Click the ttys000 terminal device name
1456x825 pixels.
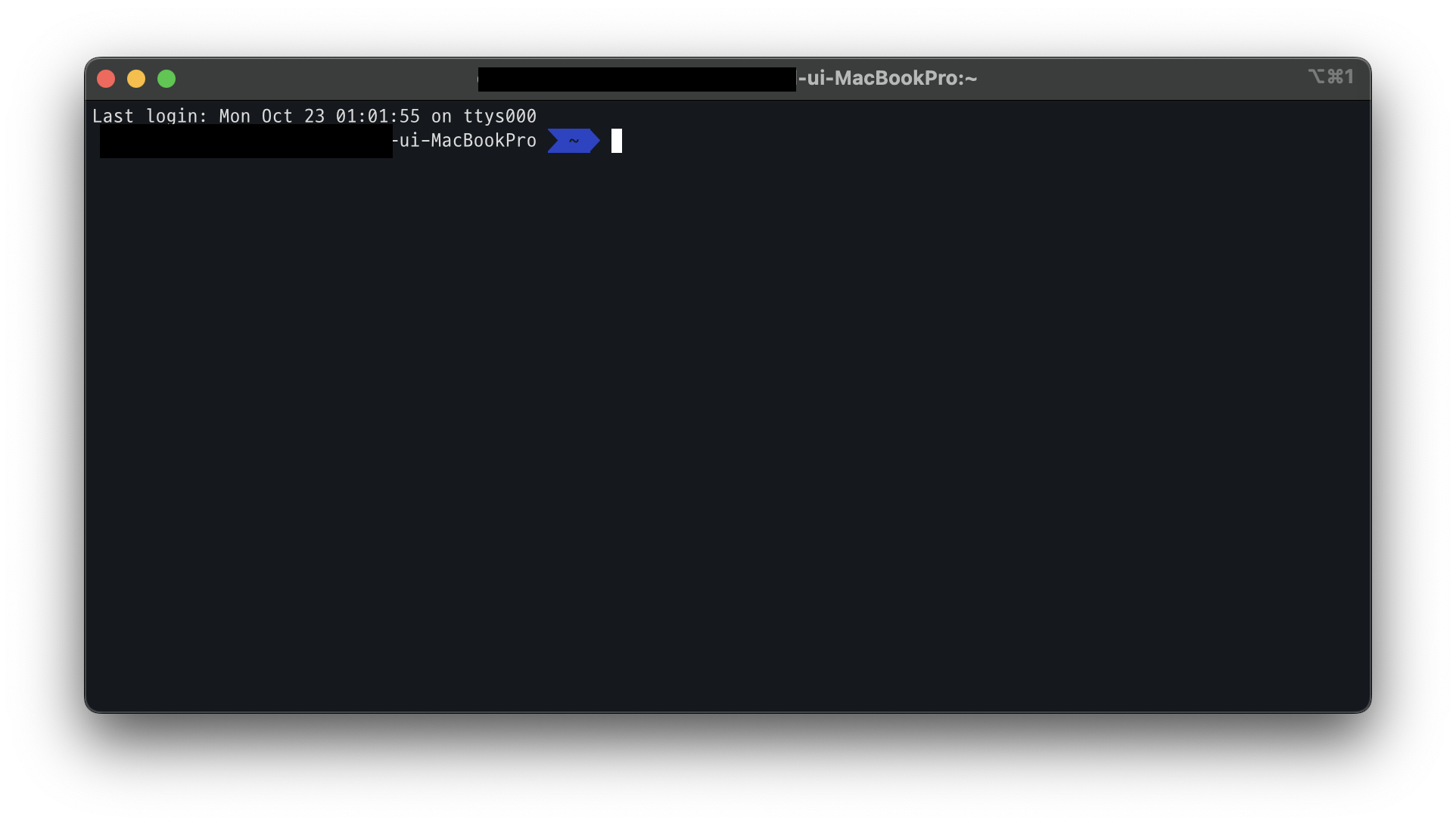coord(499,116)
